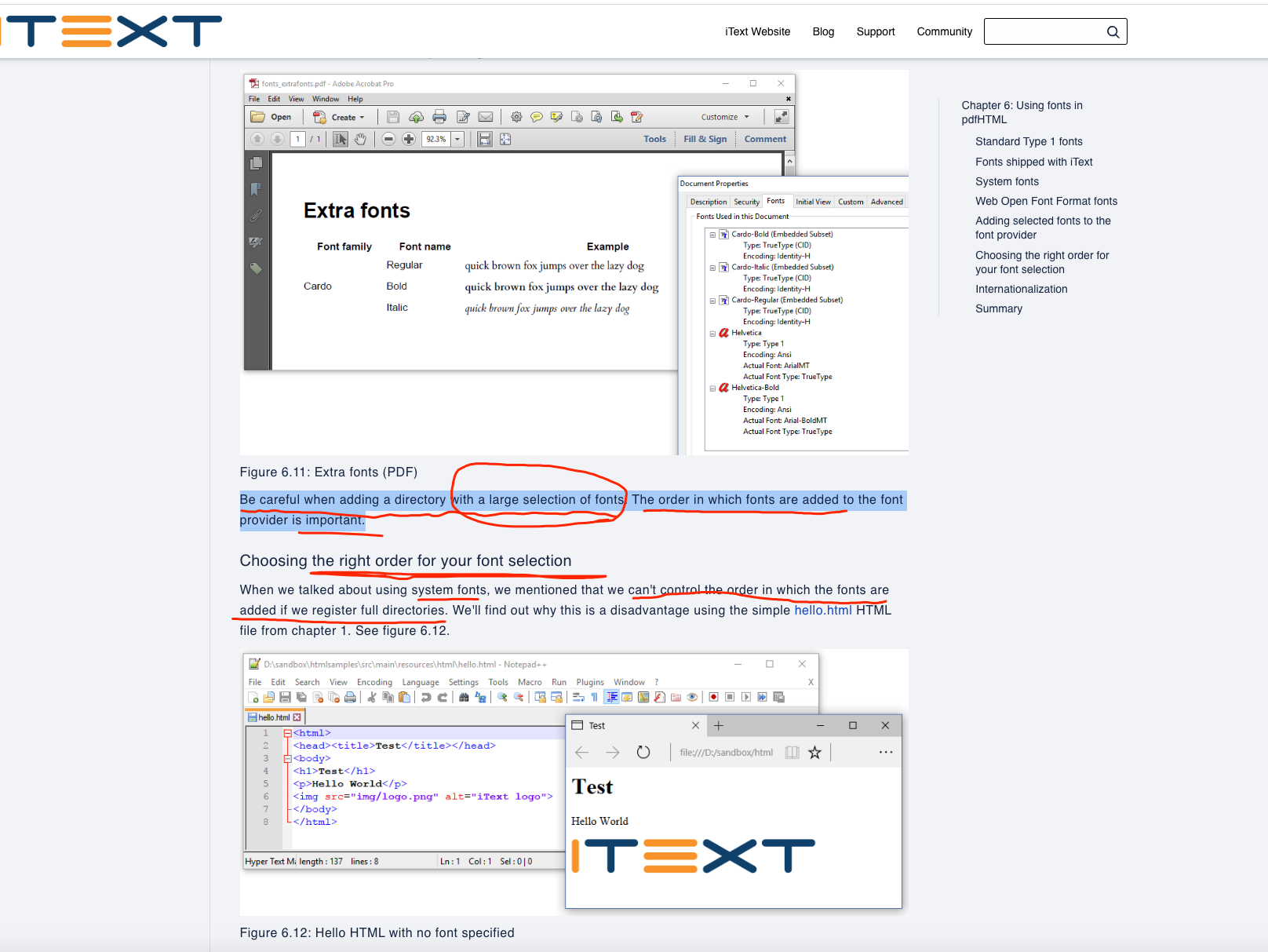
Task: Click the Acrobat email envelope icon
Action: (x=486, y=117)
